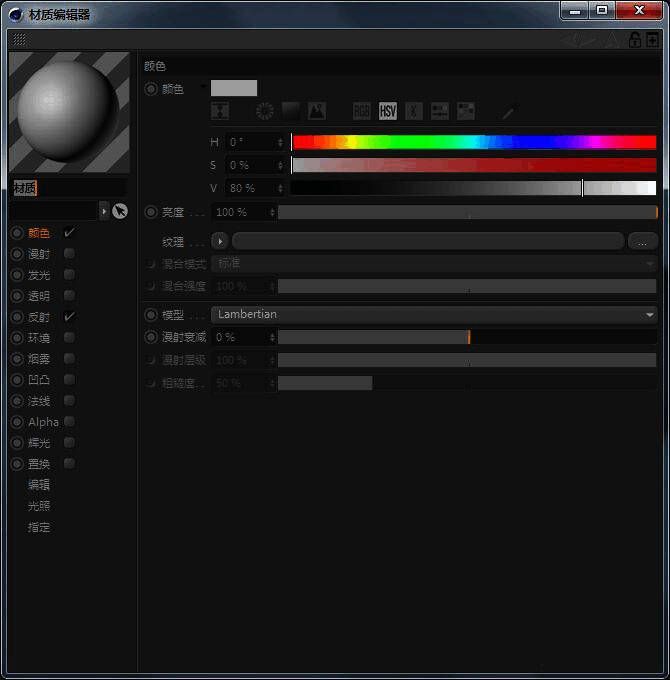Viewport: 670px width, 680px height.
Task: Switch the color sliders to RGB mode
Action: [362, 111]
